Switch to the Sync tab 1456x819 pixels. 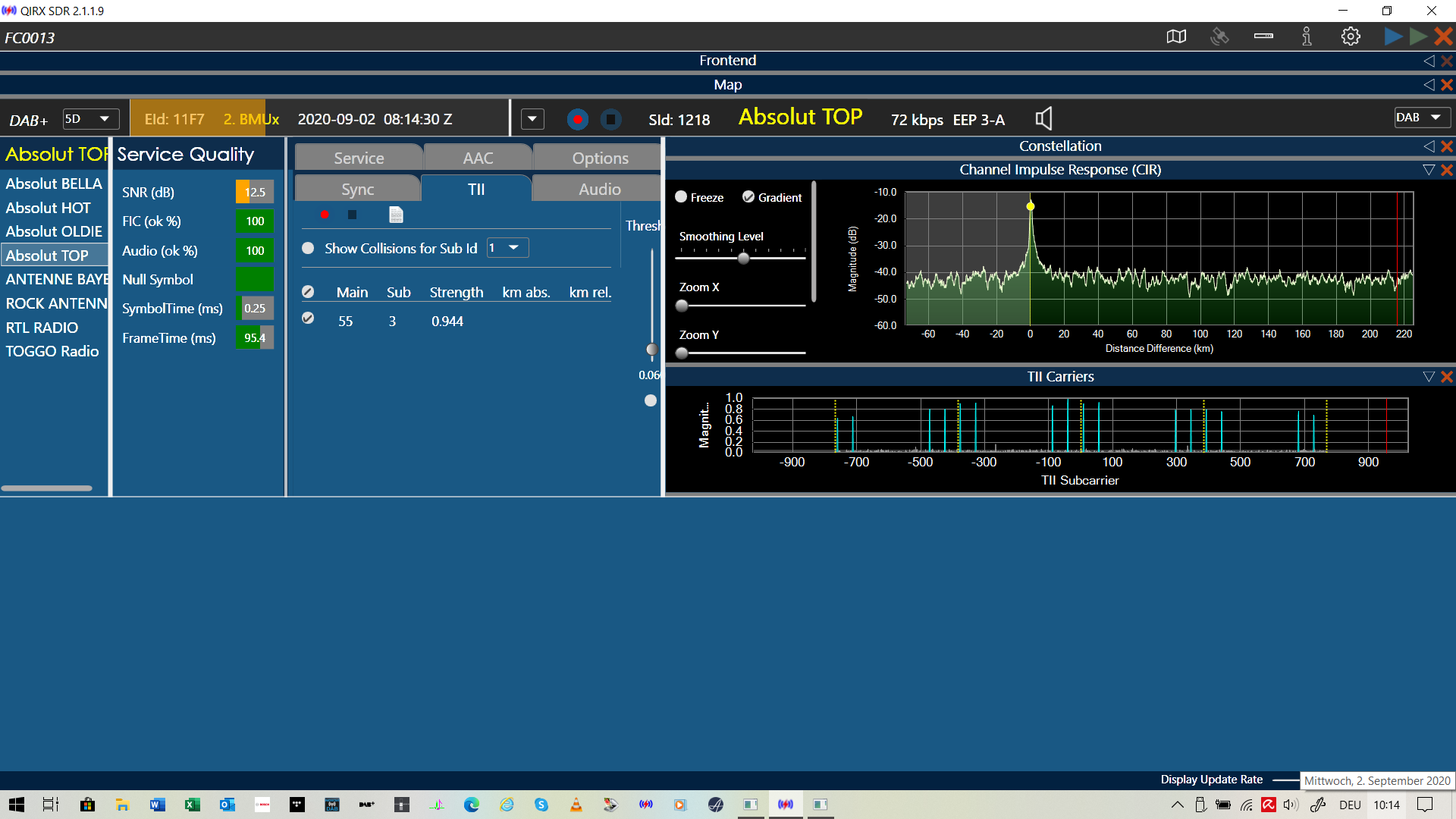click(357, 190)
